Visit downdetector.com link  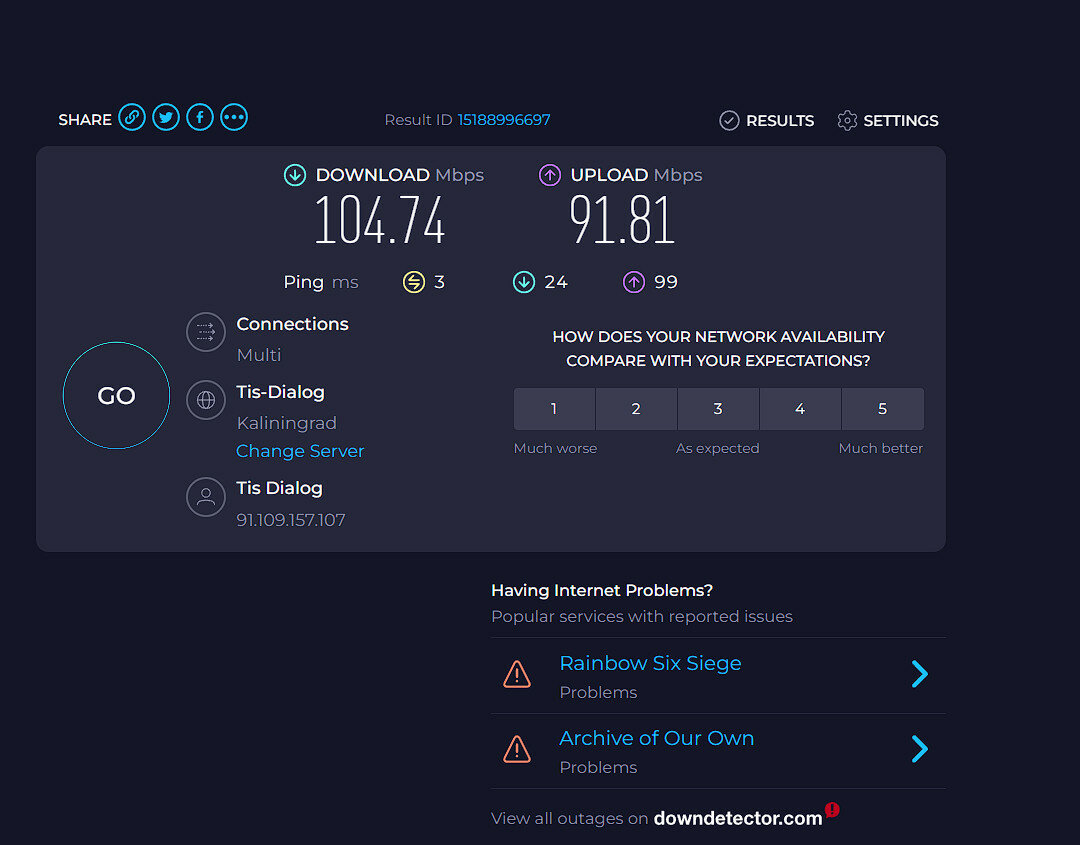pos(738,818)
